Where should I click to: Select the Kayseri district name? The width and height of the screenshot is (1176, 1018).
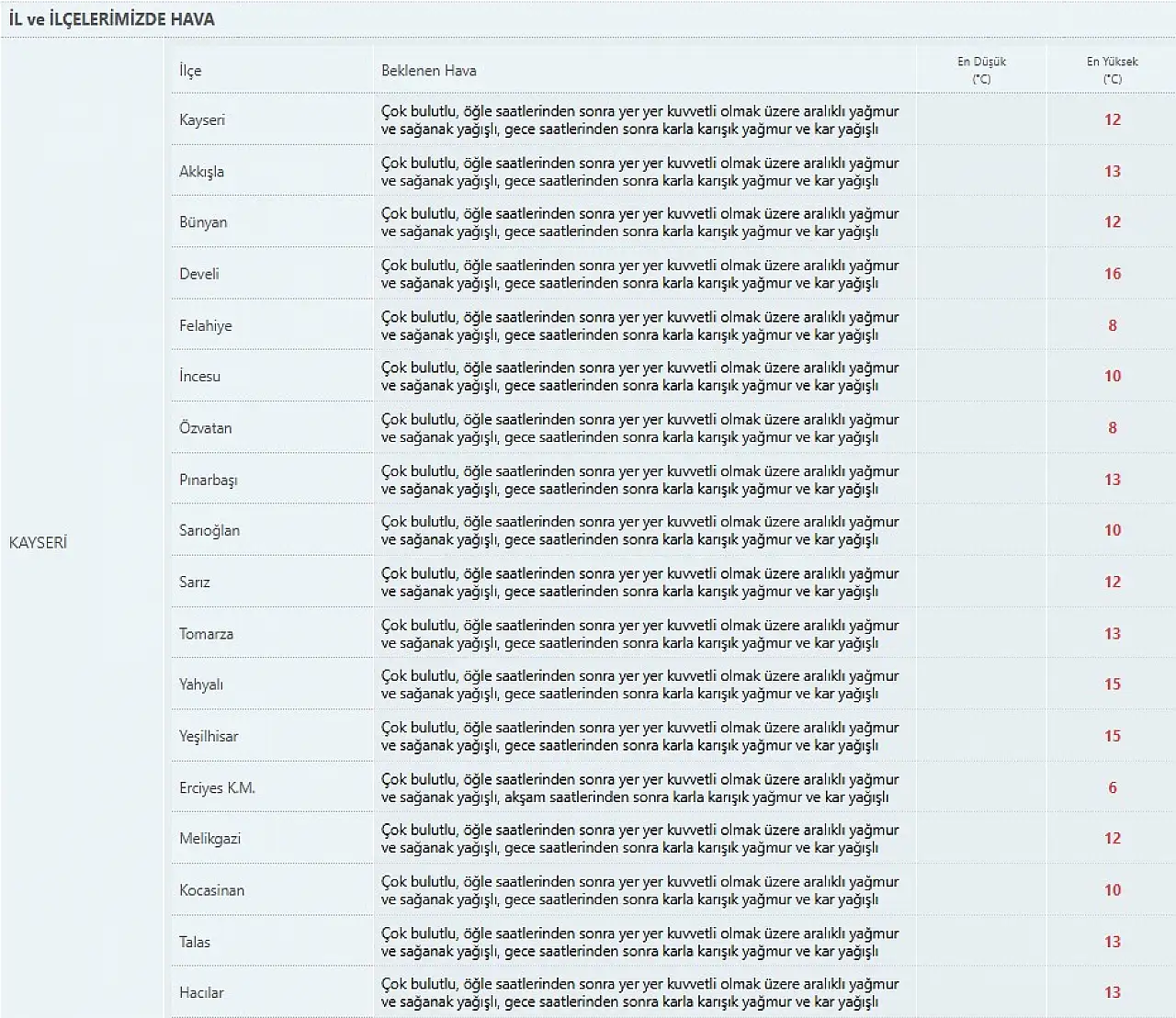point(202,119)
